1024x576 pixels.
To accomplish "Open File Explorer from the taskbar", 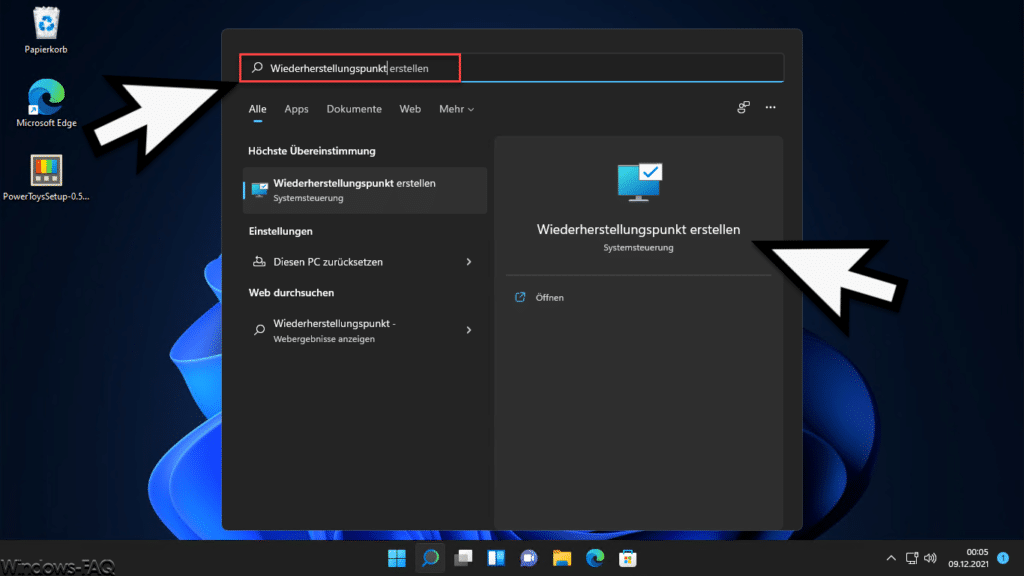I will coord(562,558).
